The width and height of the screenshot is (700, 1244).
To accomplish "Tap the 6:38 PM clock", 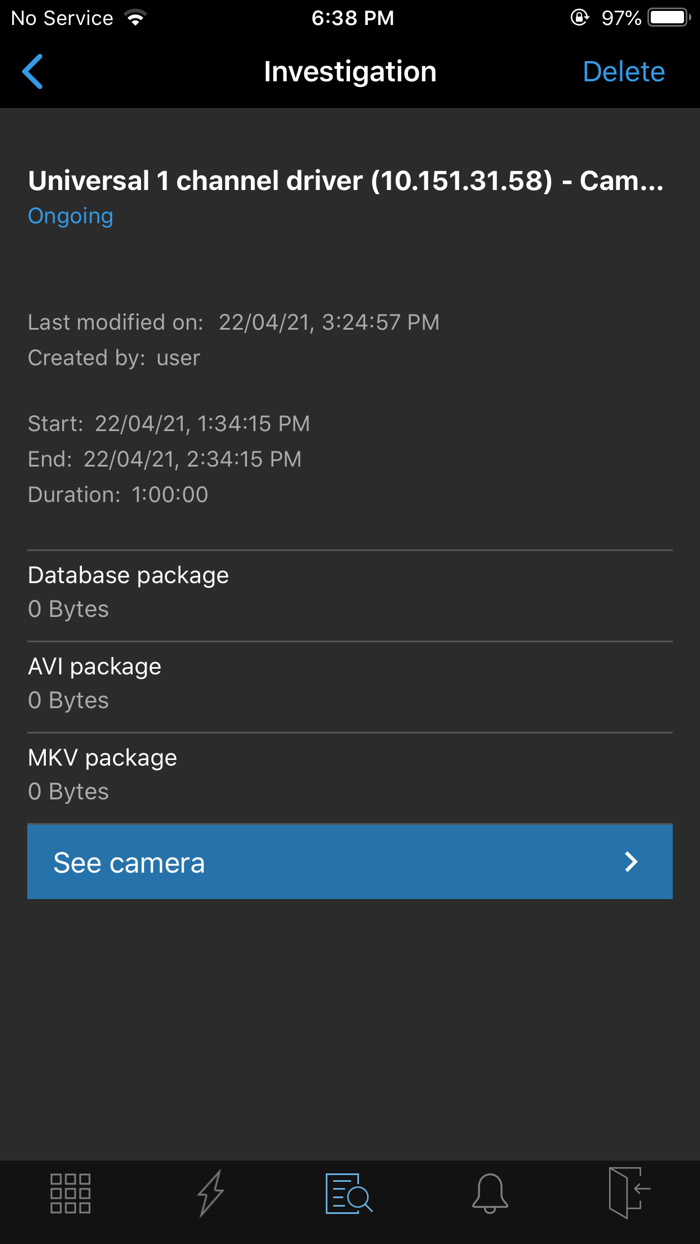I will [x=352, y=18].
